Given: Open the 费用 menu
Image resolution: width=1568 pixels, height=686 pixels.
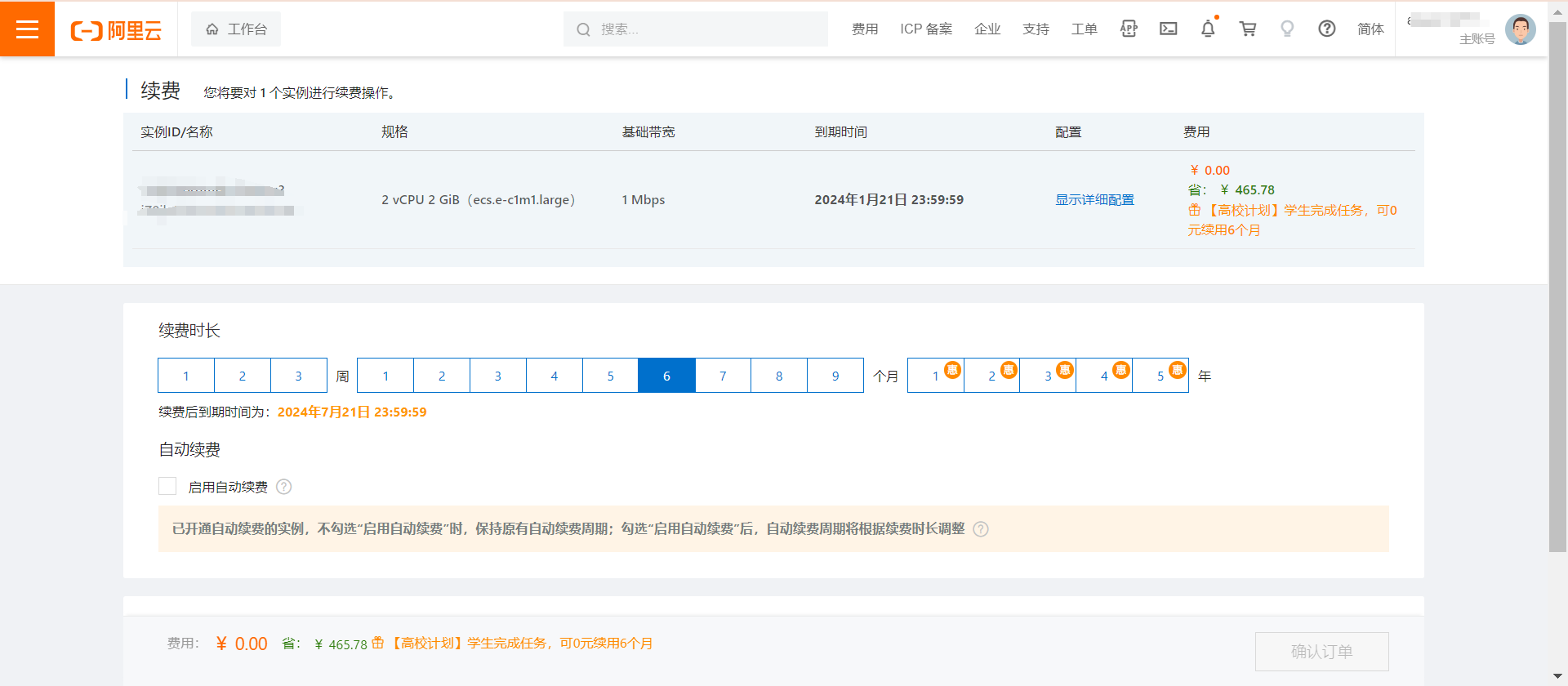Looking at the screenshot, I should pyautogui.click(x=865, y=29).
